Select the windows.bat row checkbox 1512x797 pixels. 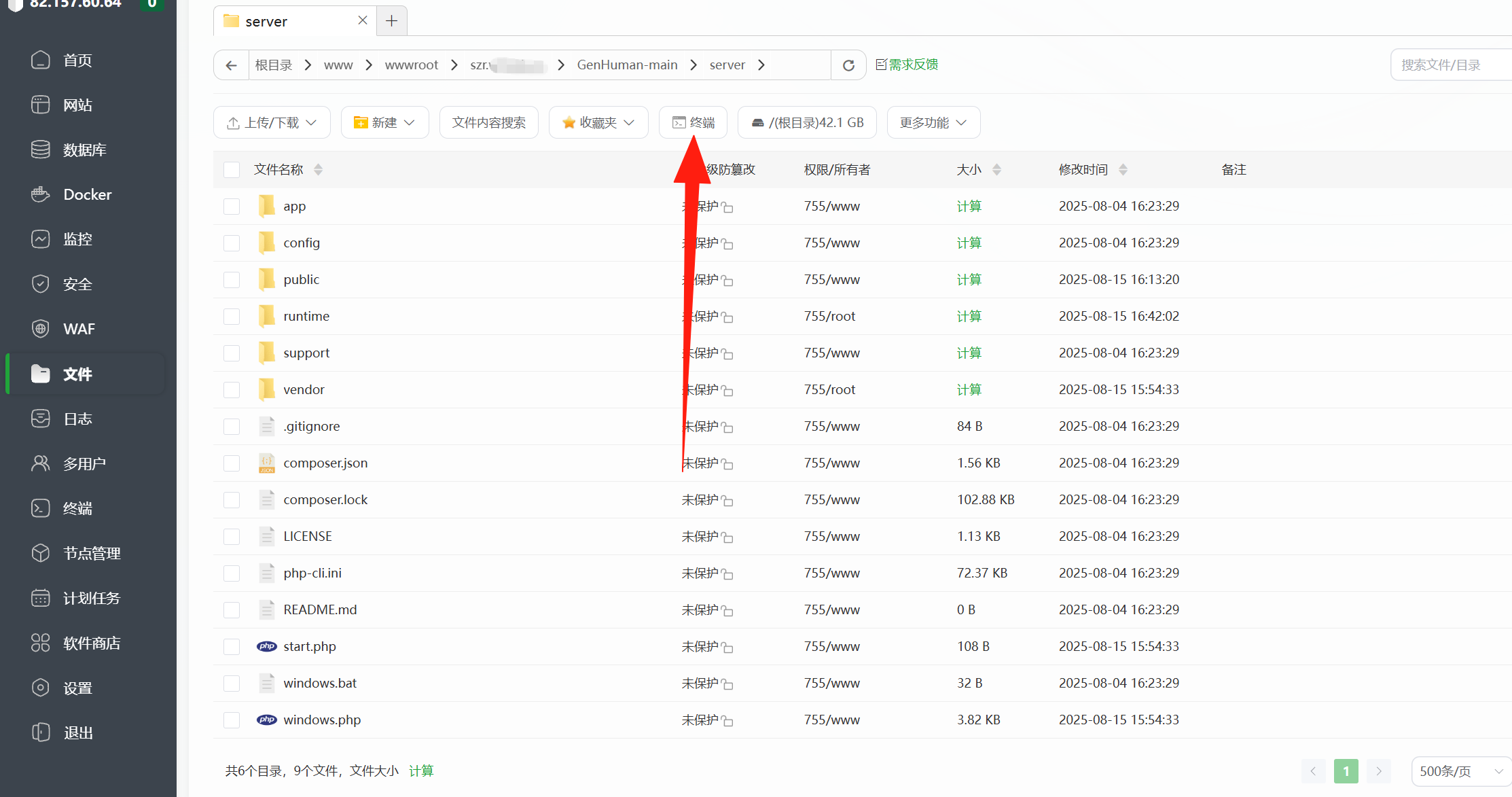232,683
